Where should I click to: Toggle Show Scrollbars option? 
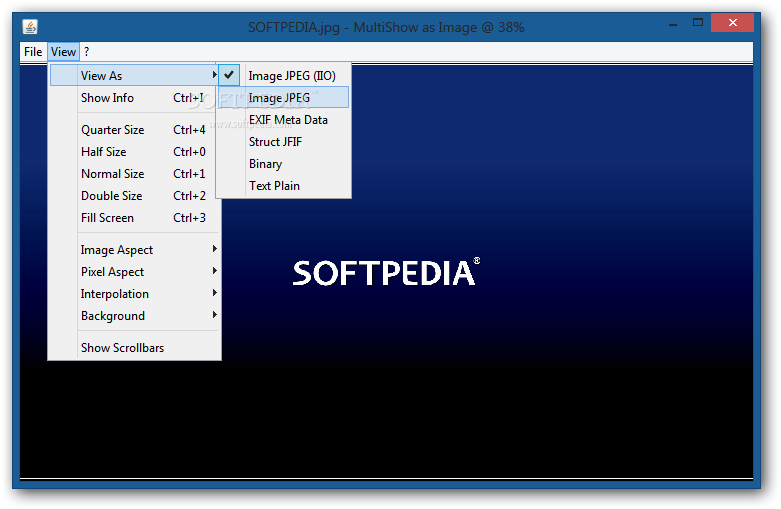(134, 348)
